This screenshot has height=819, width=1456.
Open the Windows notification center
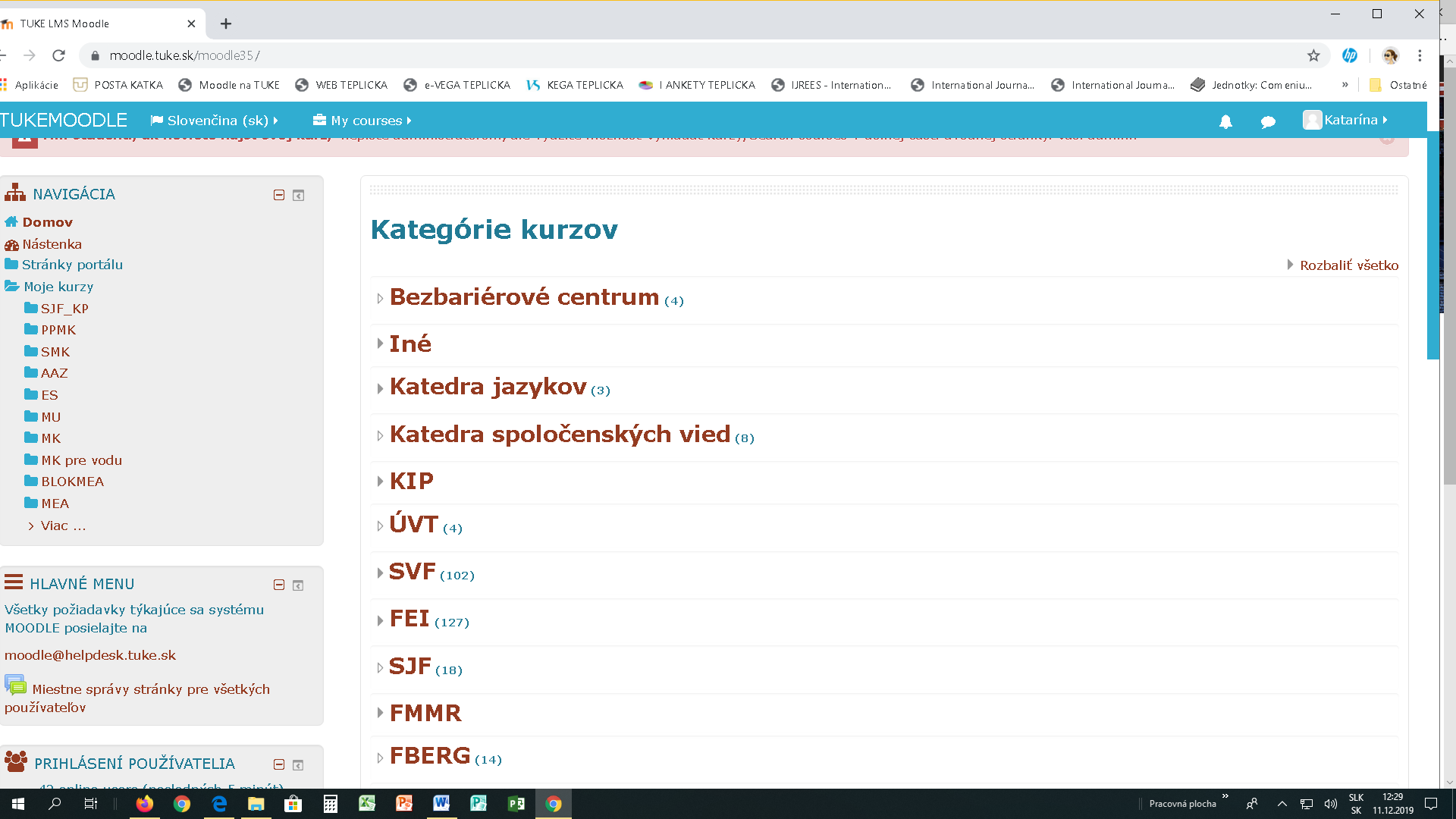click(x=1431, y=804)
